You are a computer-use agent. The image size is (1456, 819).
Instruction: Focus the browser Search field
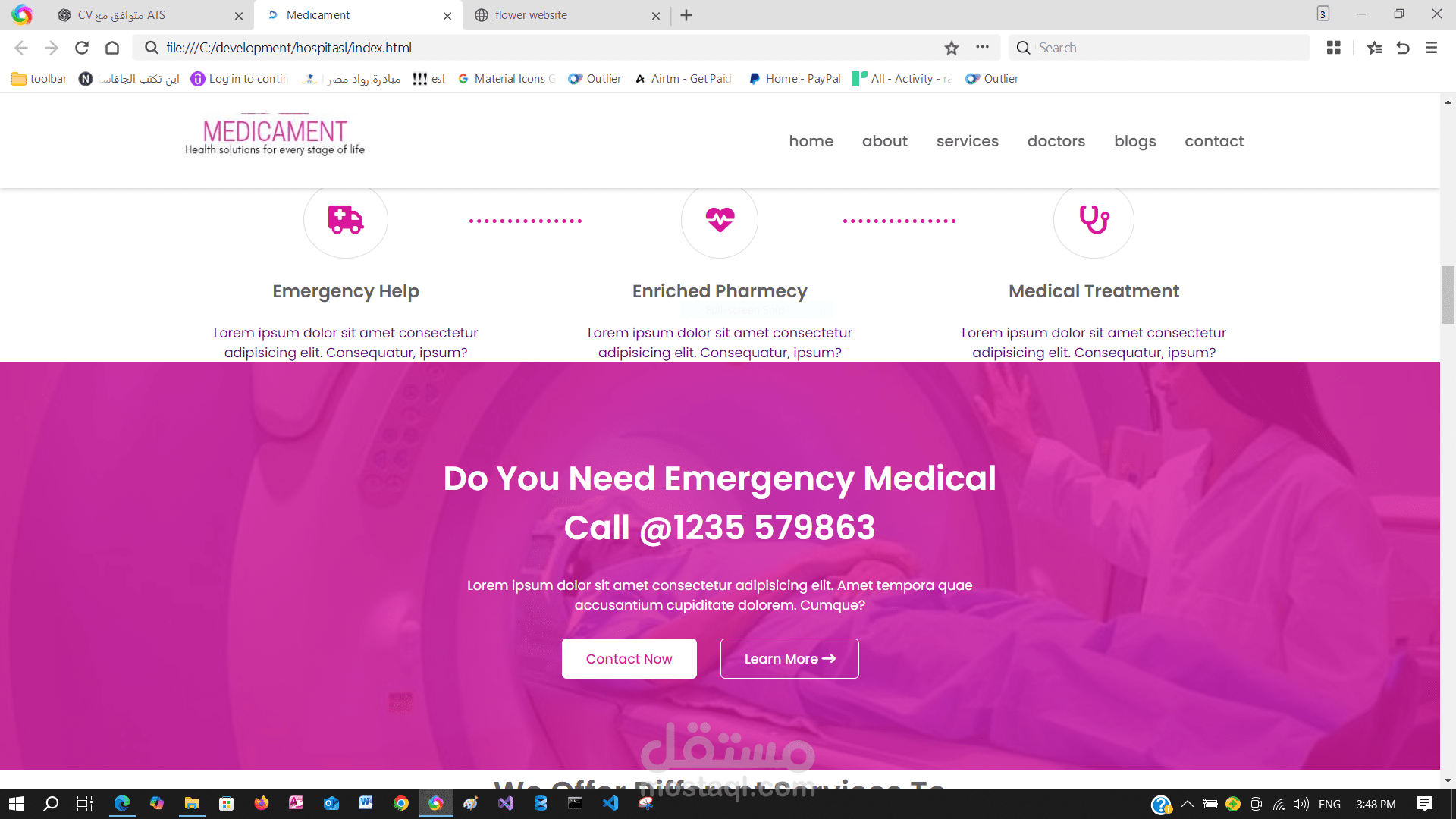tap(1159, 48)
